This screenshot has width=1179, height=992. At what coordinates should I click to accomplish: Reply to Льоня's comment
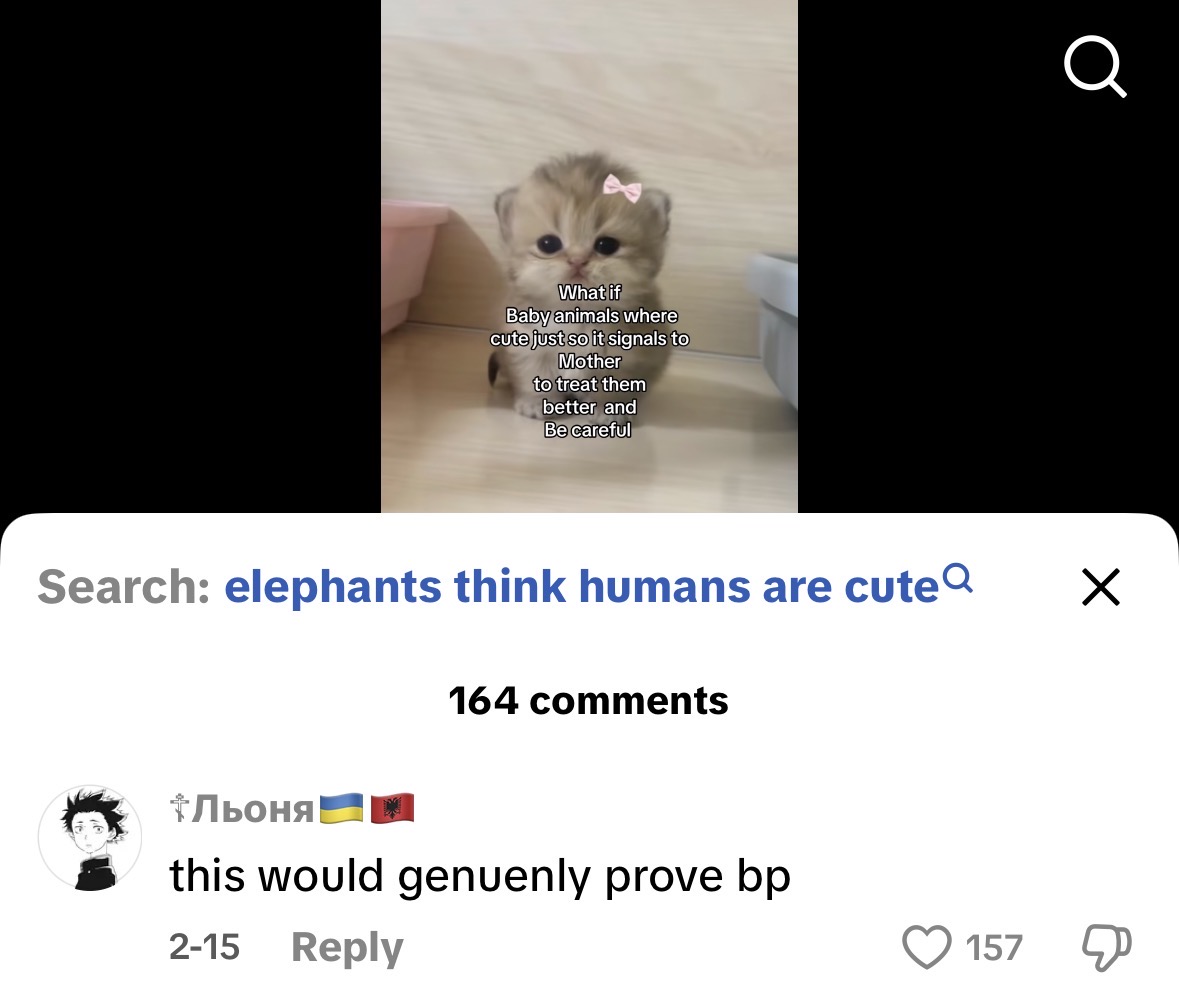347,947
